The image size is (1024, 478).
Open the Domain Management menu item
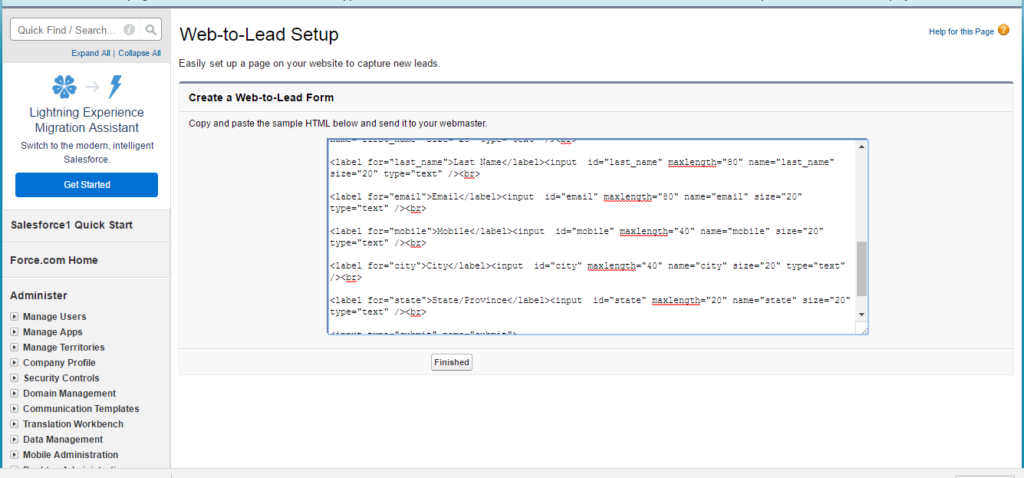[69, 394]
